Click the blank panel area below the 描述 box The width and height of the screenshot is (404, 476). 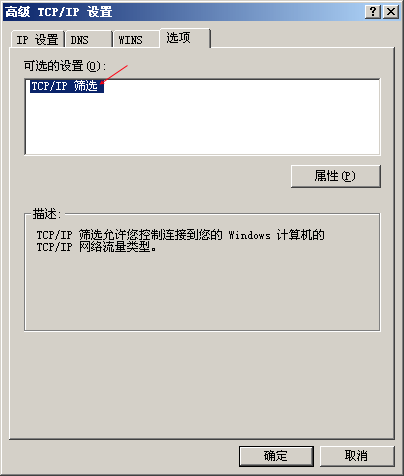[x=202, y=383]
